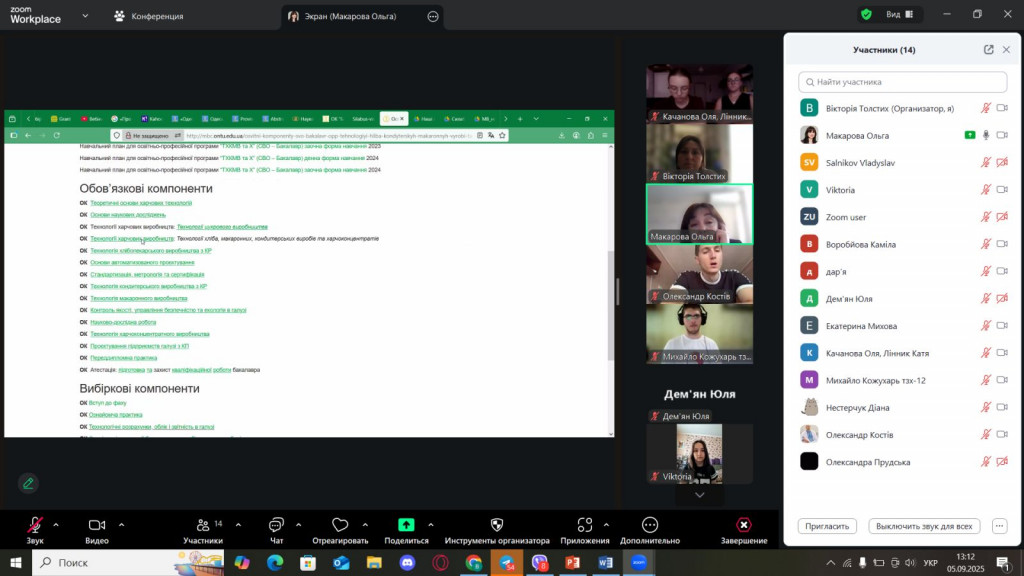Open the Приложения apps icon
Screen dimensions: 1024x576
585,525
